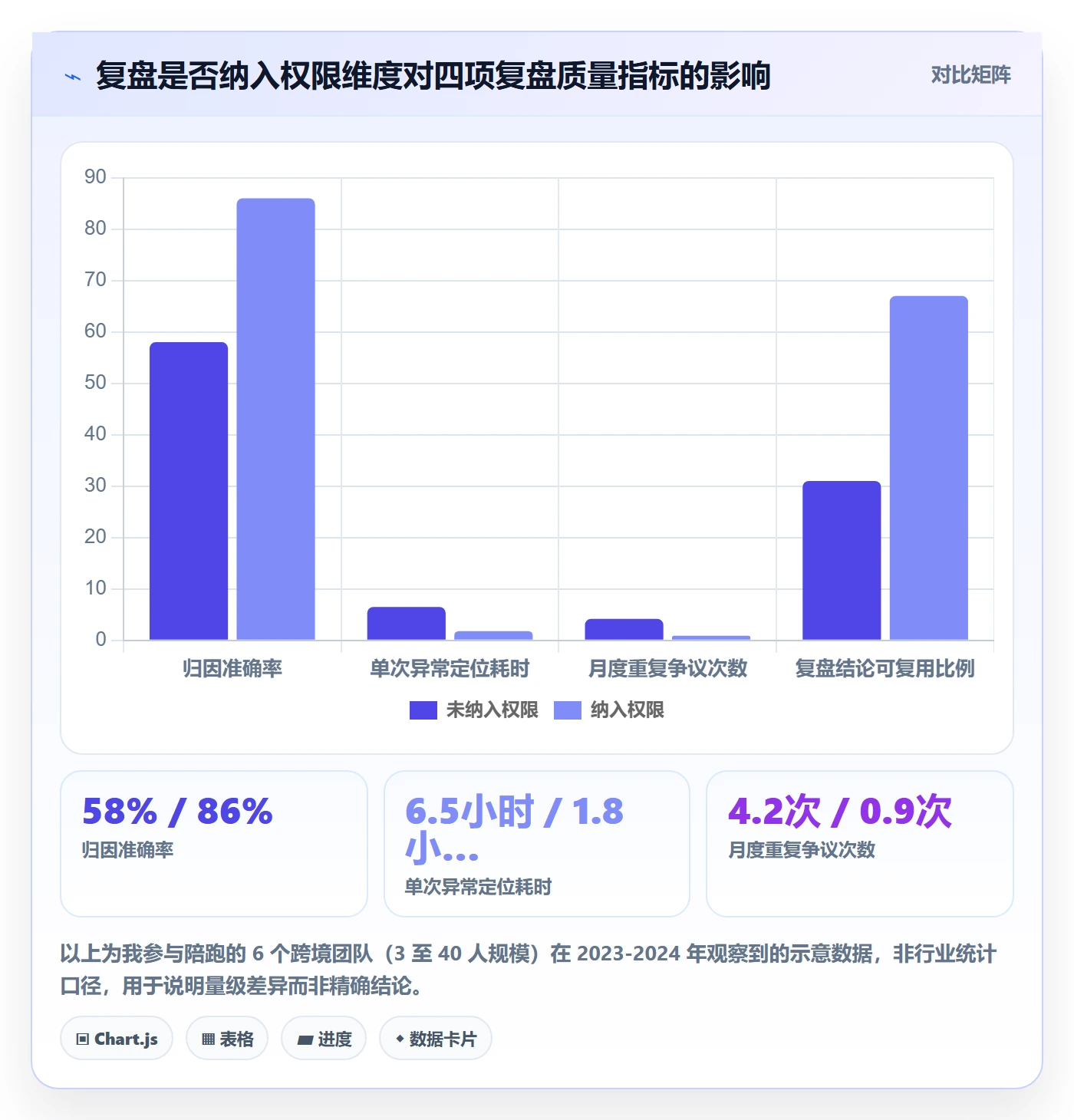
Task: Click the chart title about 复盘质量指标
Action: pos(433,76)
